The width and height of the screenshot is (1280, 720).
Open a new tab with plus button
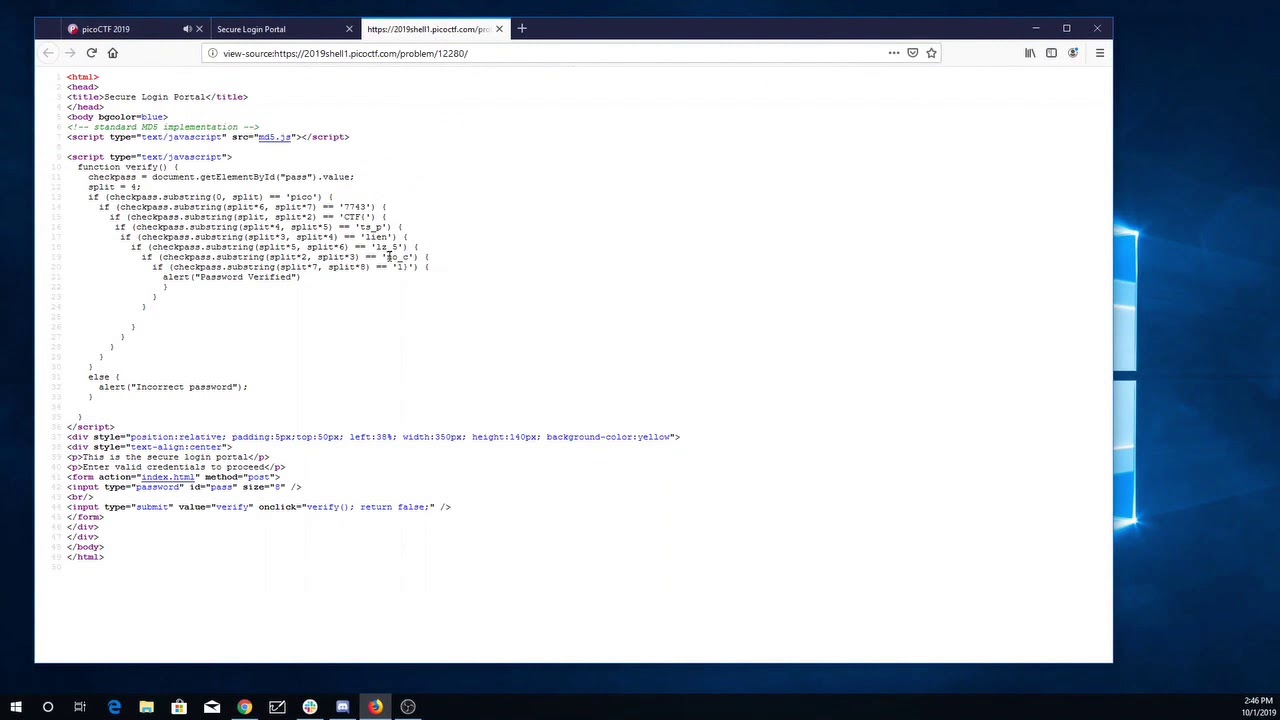point(521,29)
